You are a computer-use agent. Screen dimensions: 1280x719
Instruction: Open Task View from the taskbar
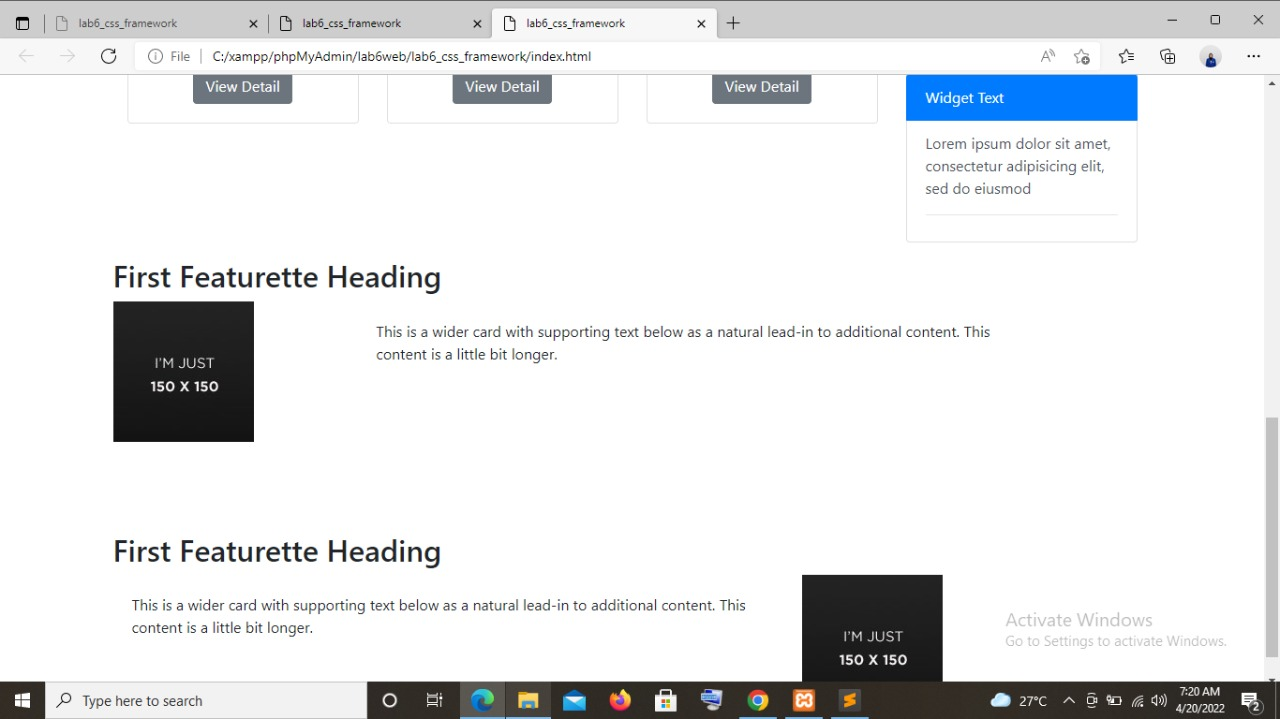(x=434, y=700)
